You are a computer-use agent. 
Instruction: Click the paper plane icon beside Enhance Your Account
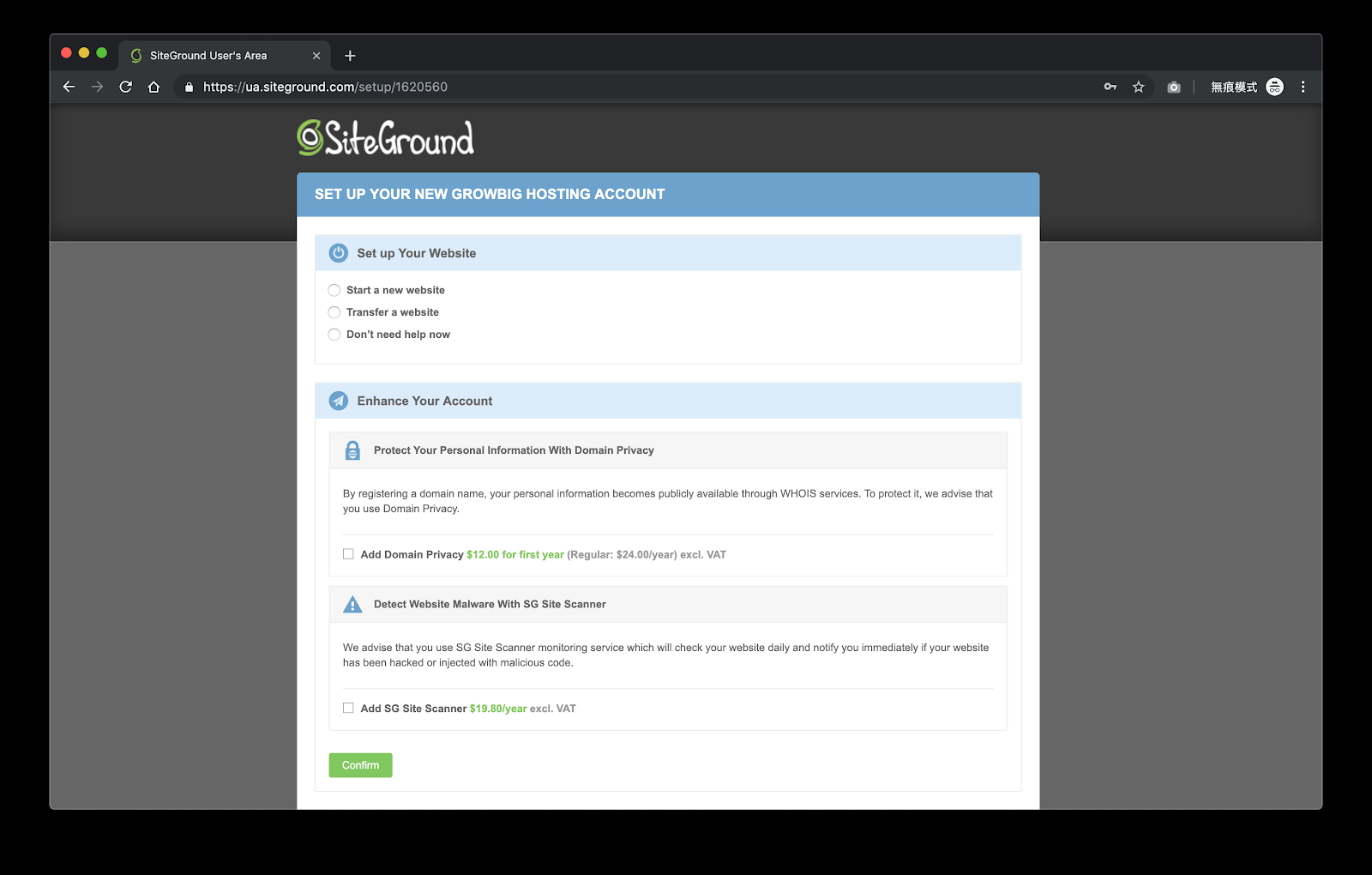(x=339, y=401)
